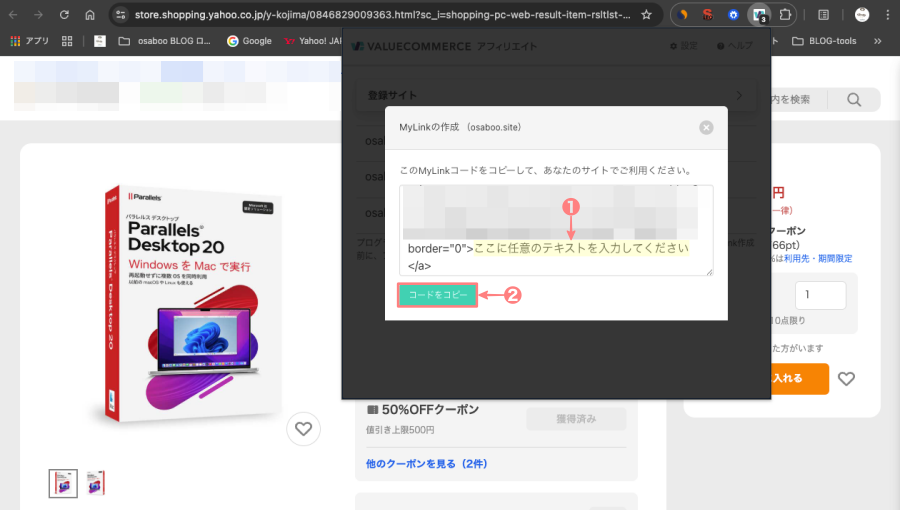Open the red extension icon
Screen dimensions: 900x510
pyautogui.click(x=708, y=15)
